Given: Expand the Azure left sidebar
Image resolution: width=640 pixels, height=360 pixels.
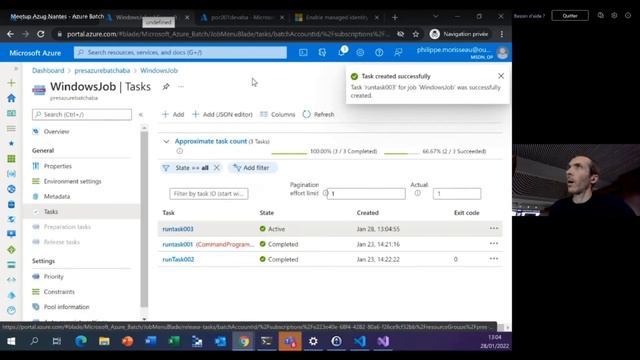Looking at the screenshot, I should (16, 69).
